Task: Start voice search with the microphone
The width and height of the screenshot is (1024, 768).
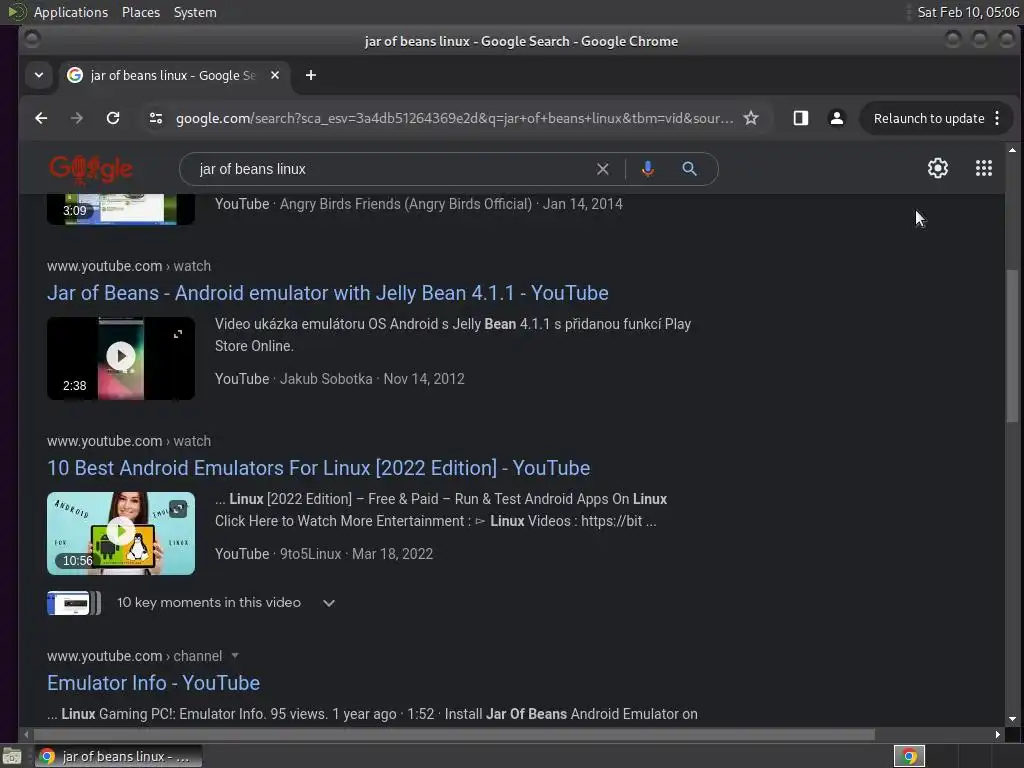Action: tap(647, 169)
